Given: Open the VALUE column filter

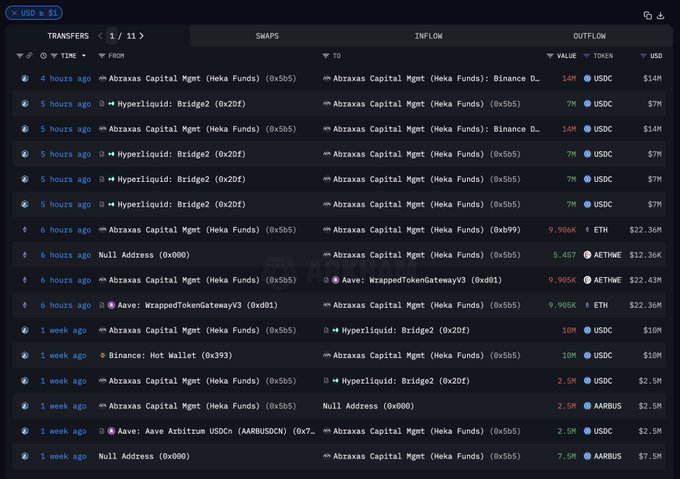Looking at the screenshot, I should pyautogui.click(x=550, y=56).
